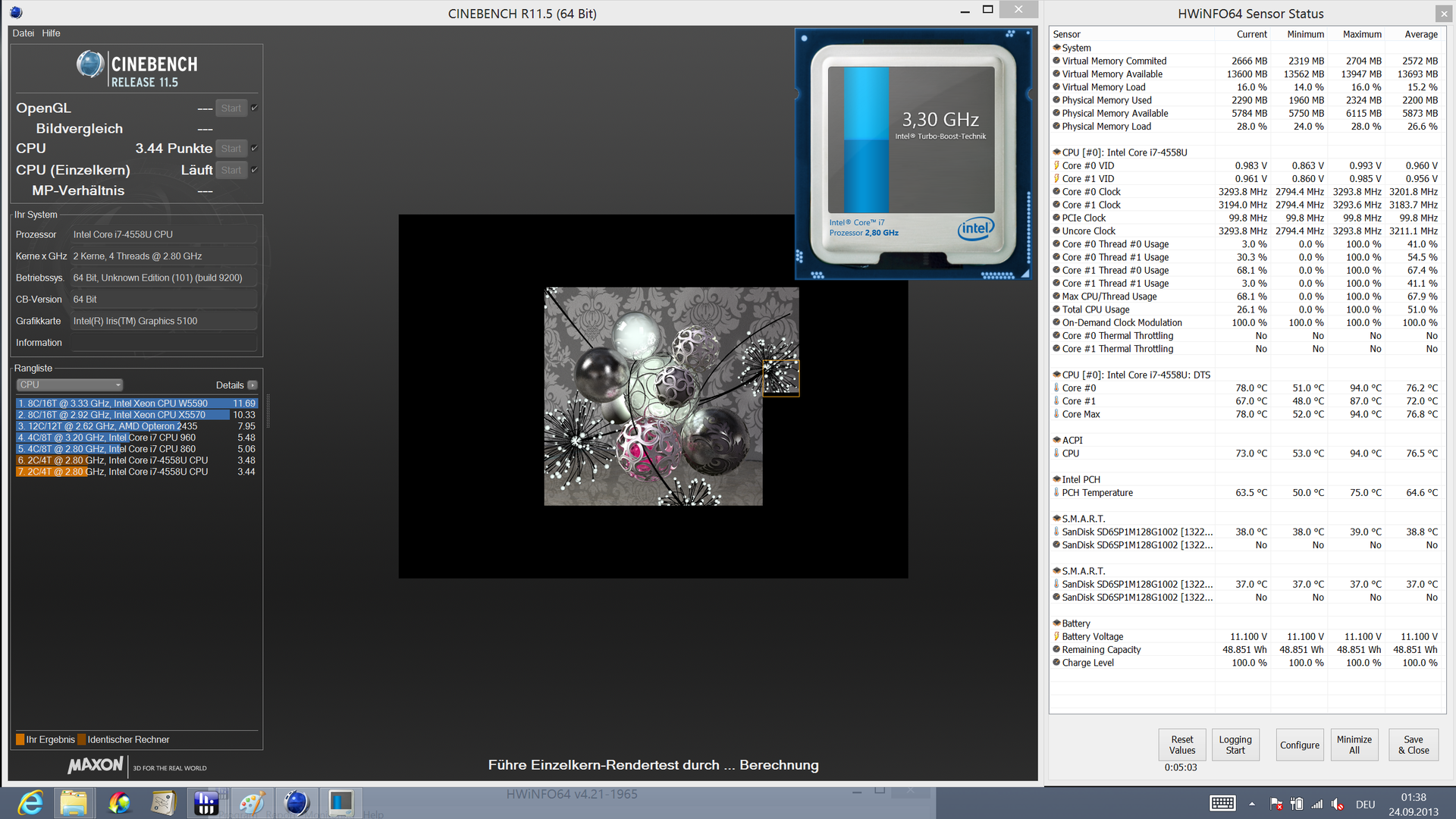Image resolution: width=1456 pixels, height=819 pixels.
Task: Open Paint from the taskbar
Action: (x=252, y=802)
